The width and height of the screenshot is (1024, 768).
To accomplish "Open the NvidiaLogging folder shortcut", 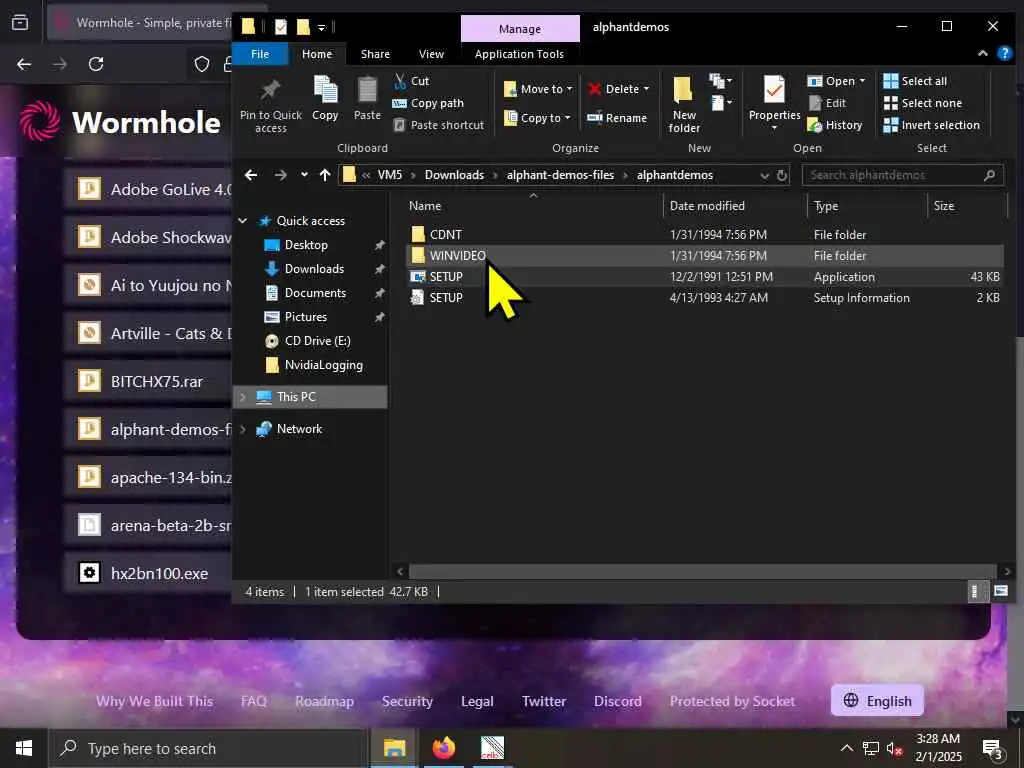I will [x=323, y=365].
